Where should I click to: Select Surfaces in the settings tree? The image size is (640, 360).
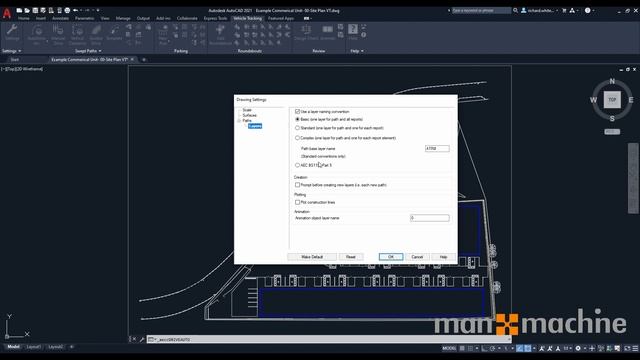pyautogui.click(x=249, y=116)
